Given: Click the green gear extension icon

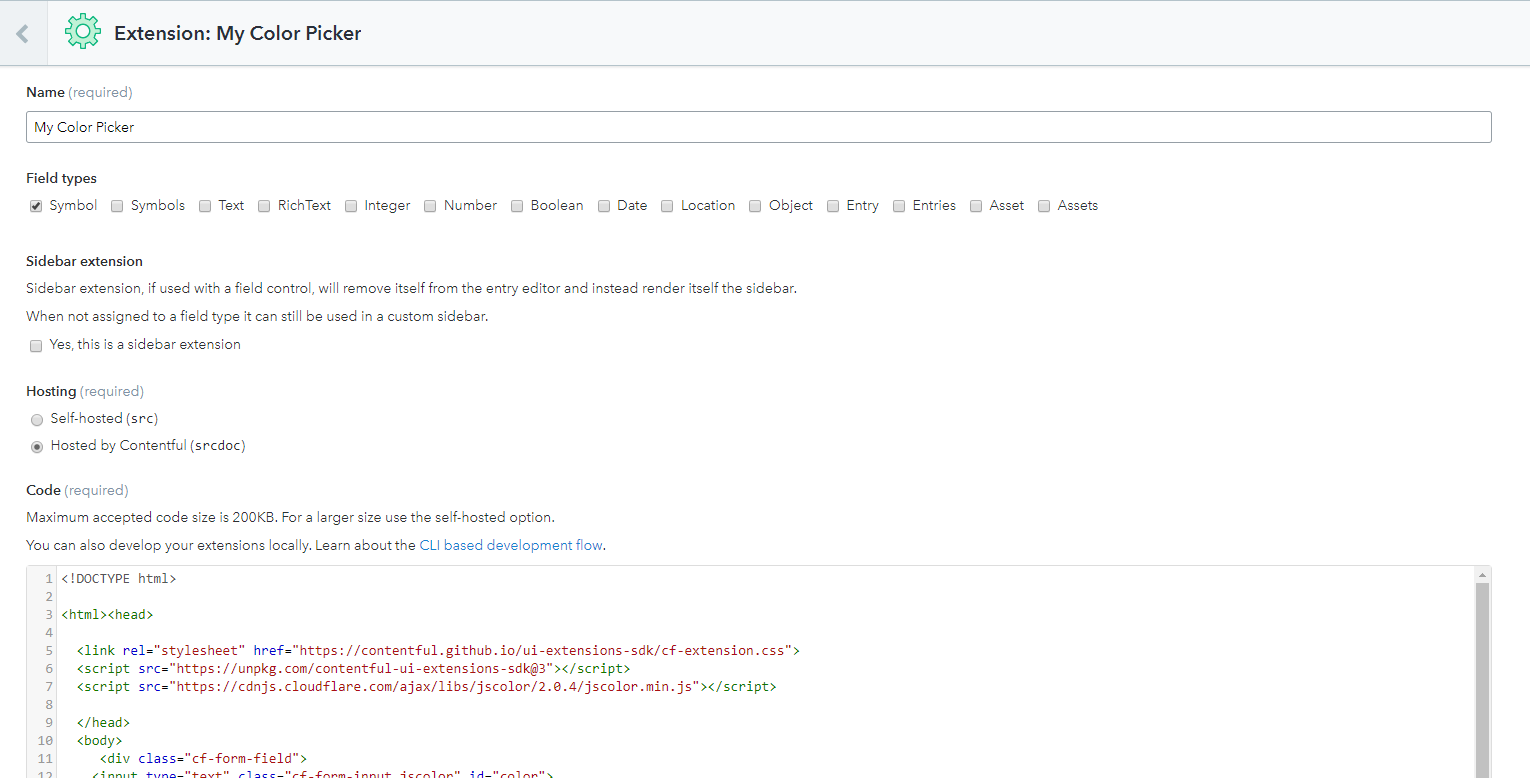Looking at the screenshot, I should pyautogui.click(x=82, y=33).
